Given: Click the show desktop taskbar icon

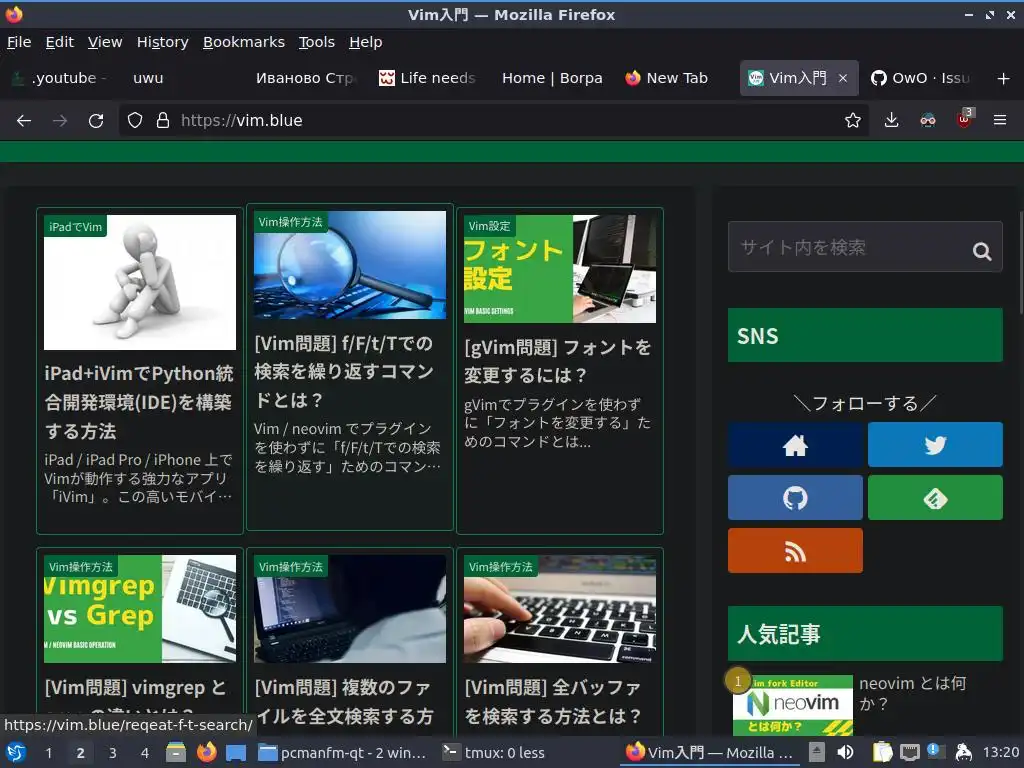Looking at the screenshot, I should 236,753.
